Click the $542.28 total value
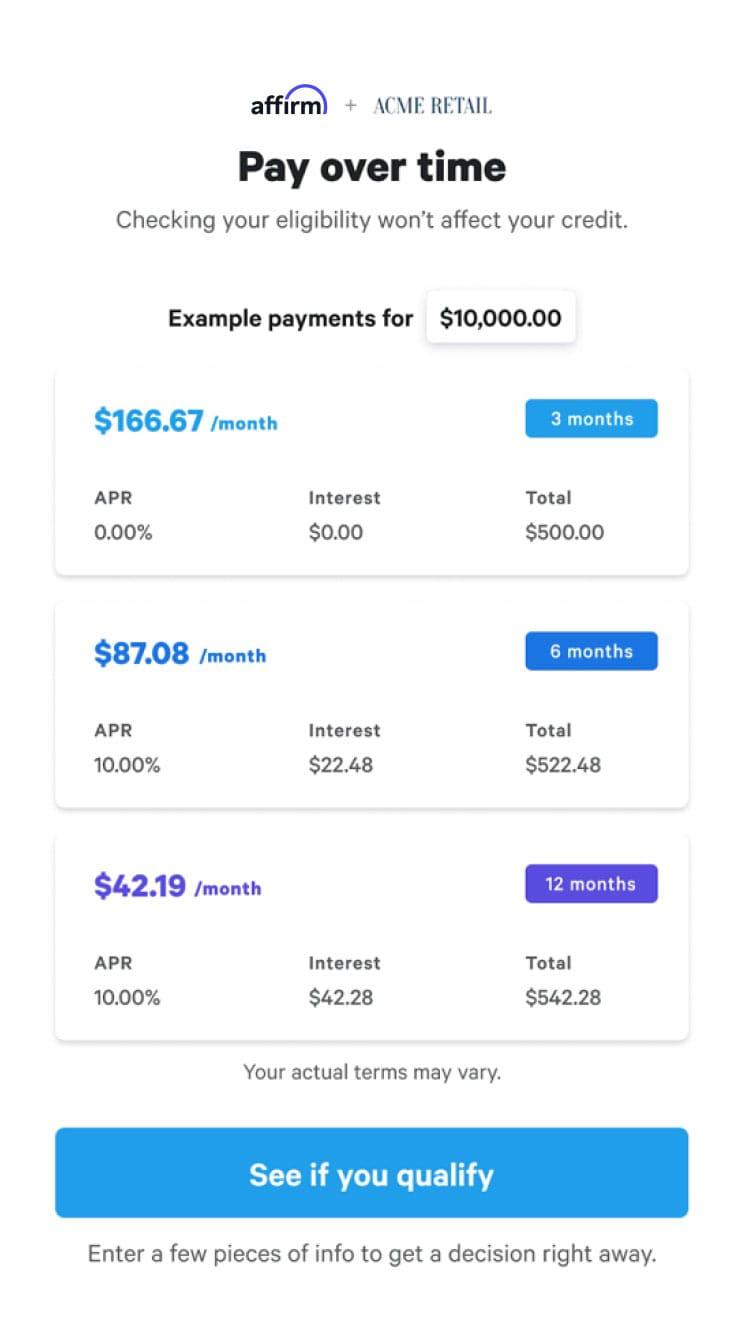The height and width of the screenshot is (1334, 750). [x=563, y=997]
